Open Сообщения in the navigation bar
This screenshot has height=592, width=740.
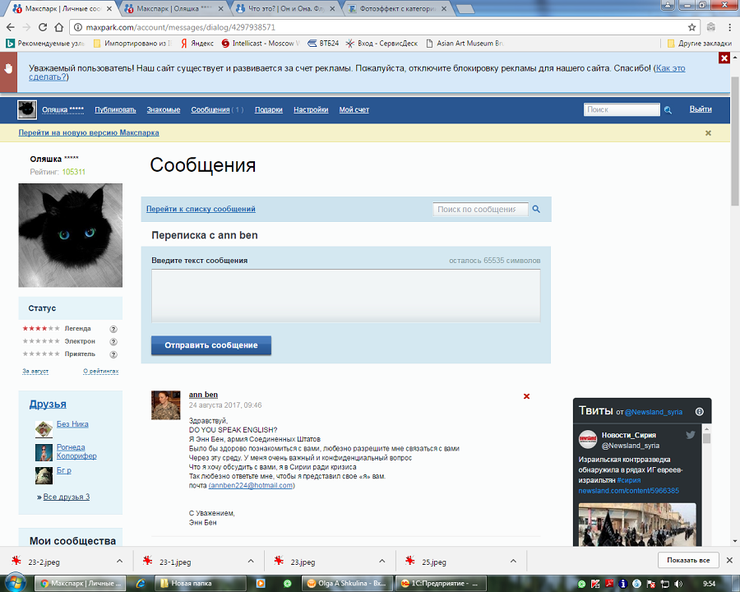210,109
